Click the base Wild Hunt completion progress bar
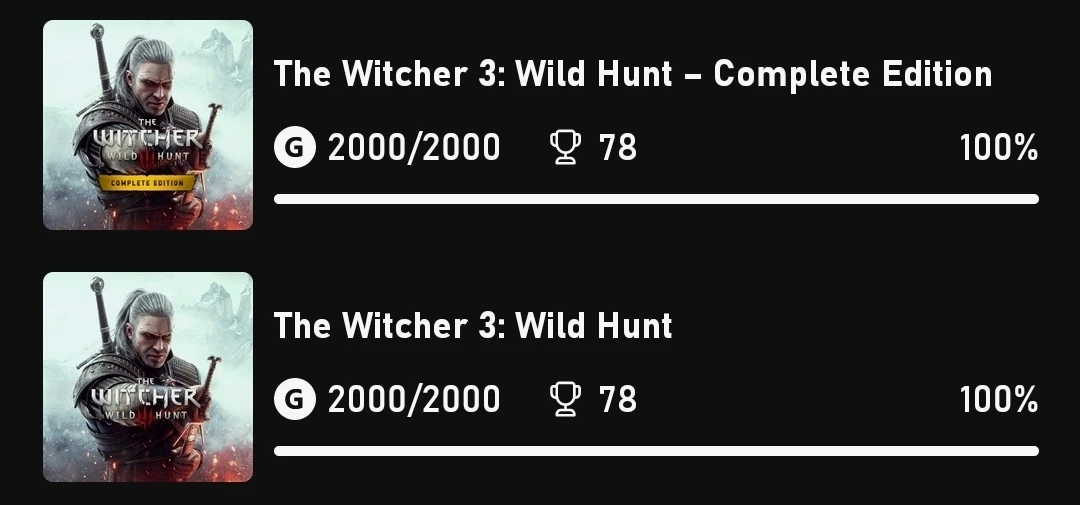This screenshot has width=1080, height=505. [x=656, y=451]
